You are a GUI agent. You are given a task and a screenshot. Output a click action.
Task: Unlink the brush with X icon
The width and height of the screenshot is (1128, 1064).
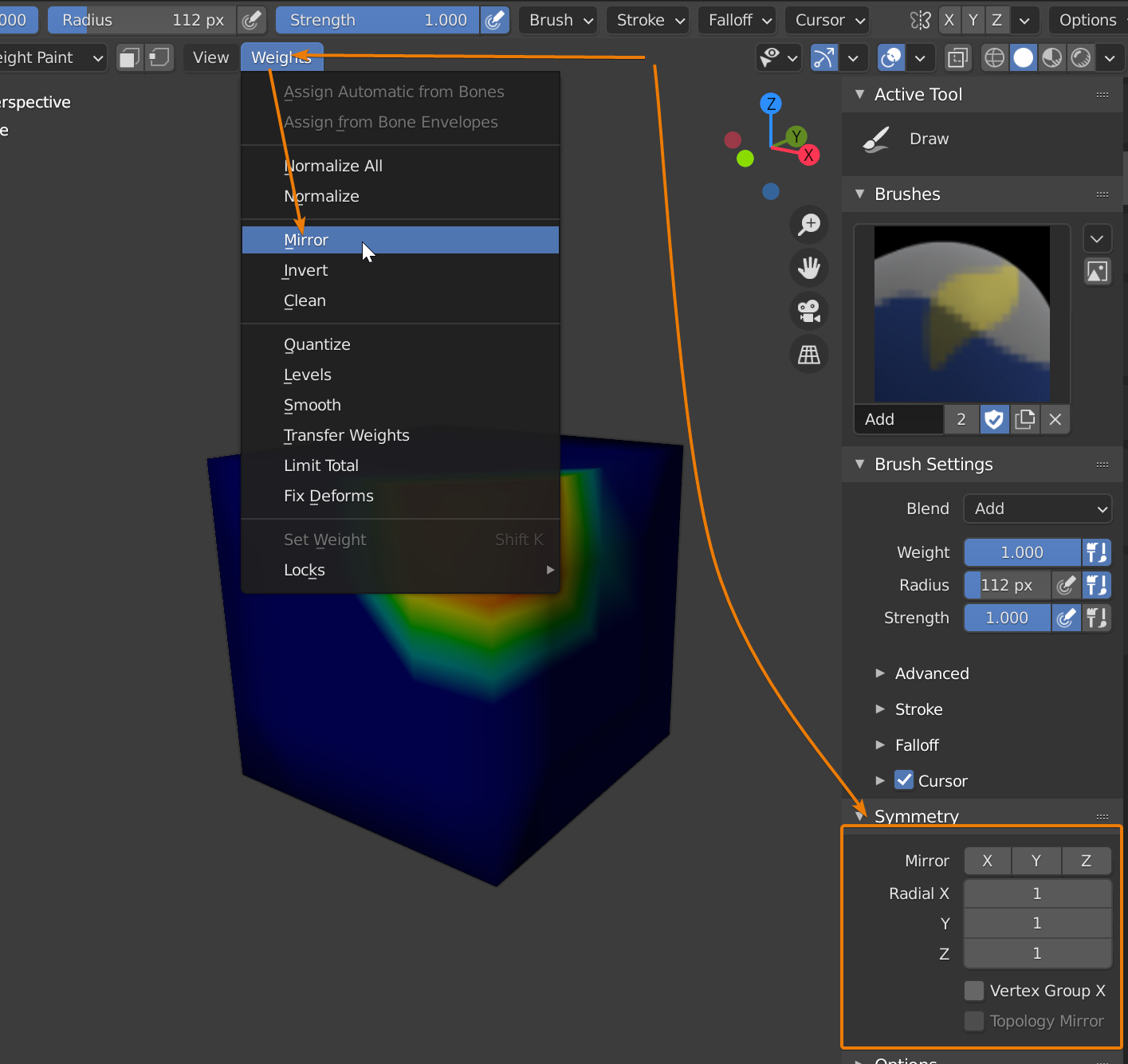point(1055,419)
